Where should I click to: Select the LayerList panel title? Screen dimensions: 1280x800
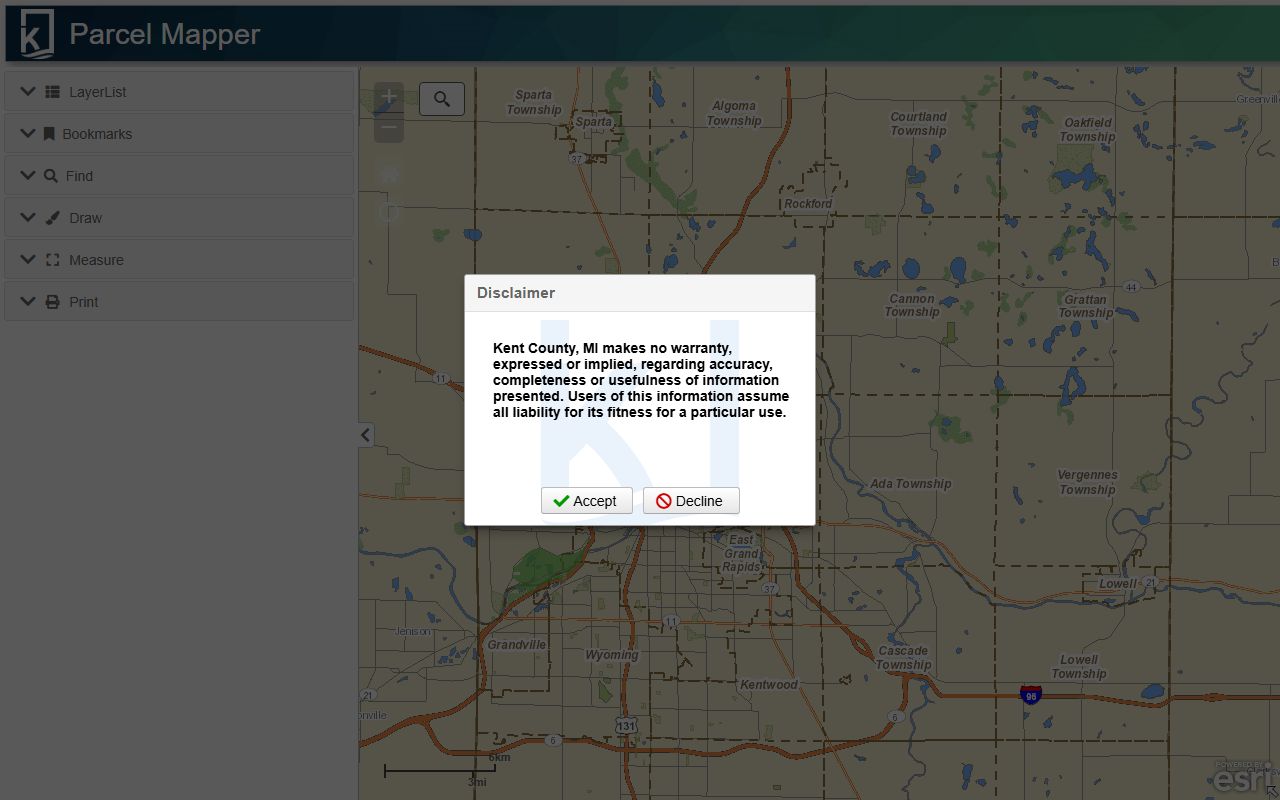98,92
